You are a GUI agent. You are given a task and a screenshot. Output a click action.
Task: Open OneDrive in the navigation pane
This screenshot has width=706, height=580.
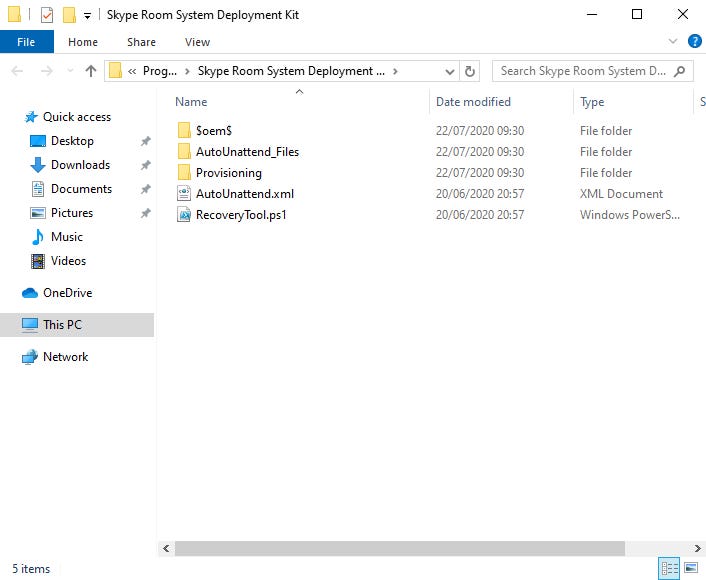(x=68, y=293)
